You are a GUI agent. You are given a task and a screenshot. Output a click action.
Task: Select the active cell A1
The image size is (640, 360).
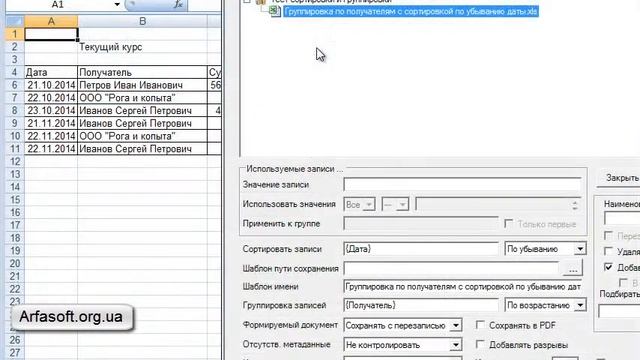click(51, 34)
